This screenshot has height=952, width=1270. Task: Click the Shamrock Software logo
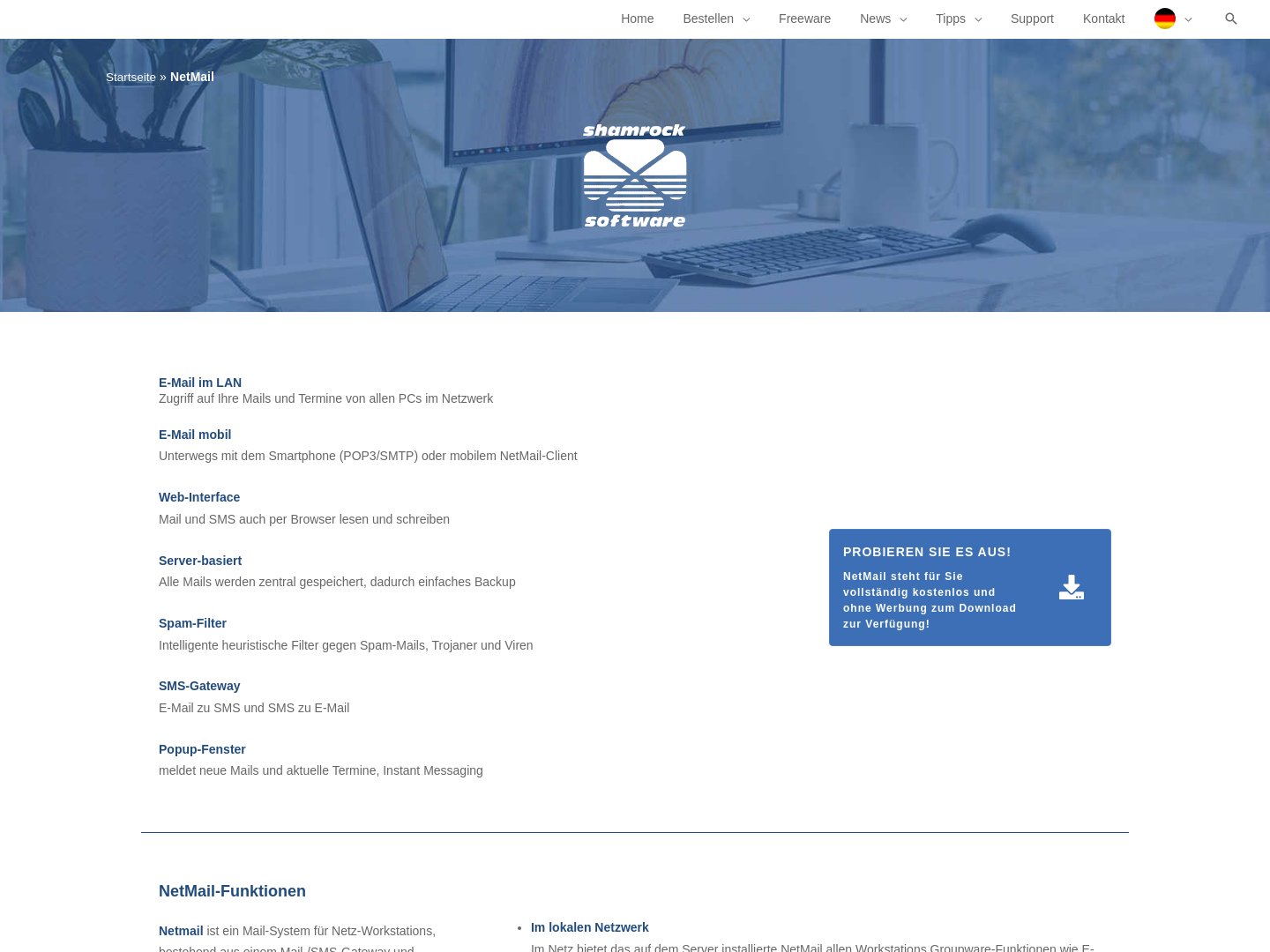click(635, 175)
